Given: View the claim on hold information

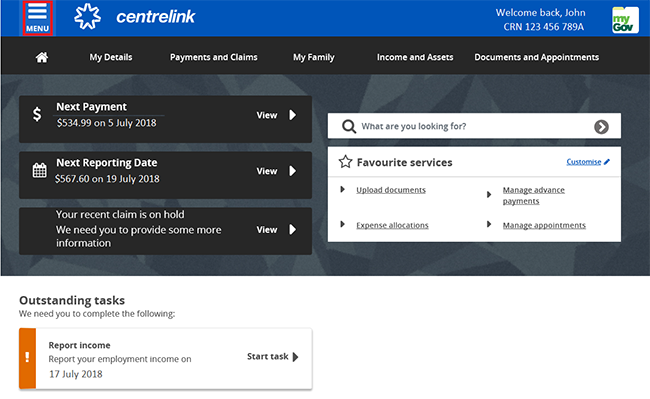Looking at the screenshot, I should click(x=267, y=230).
